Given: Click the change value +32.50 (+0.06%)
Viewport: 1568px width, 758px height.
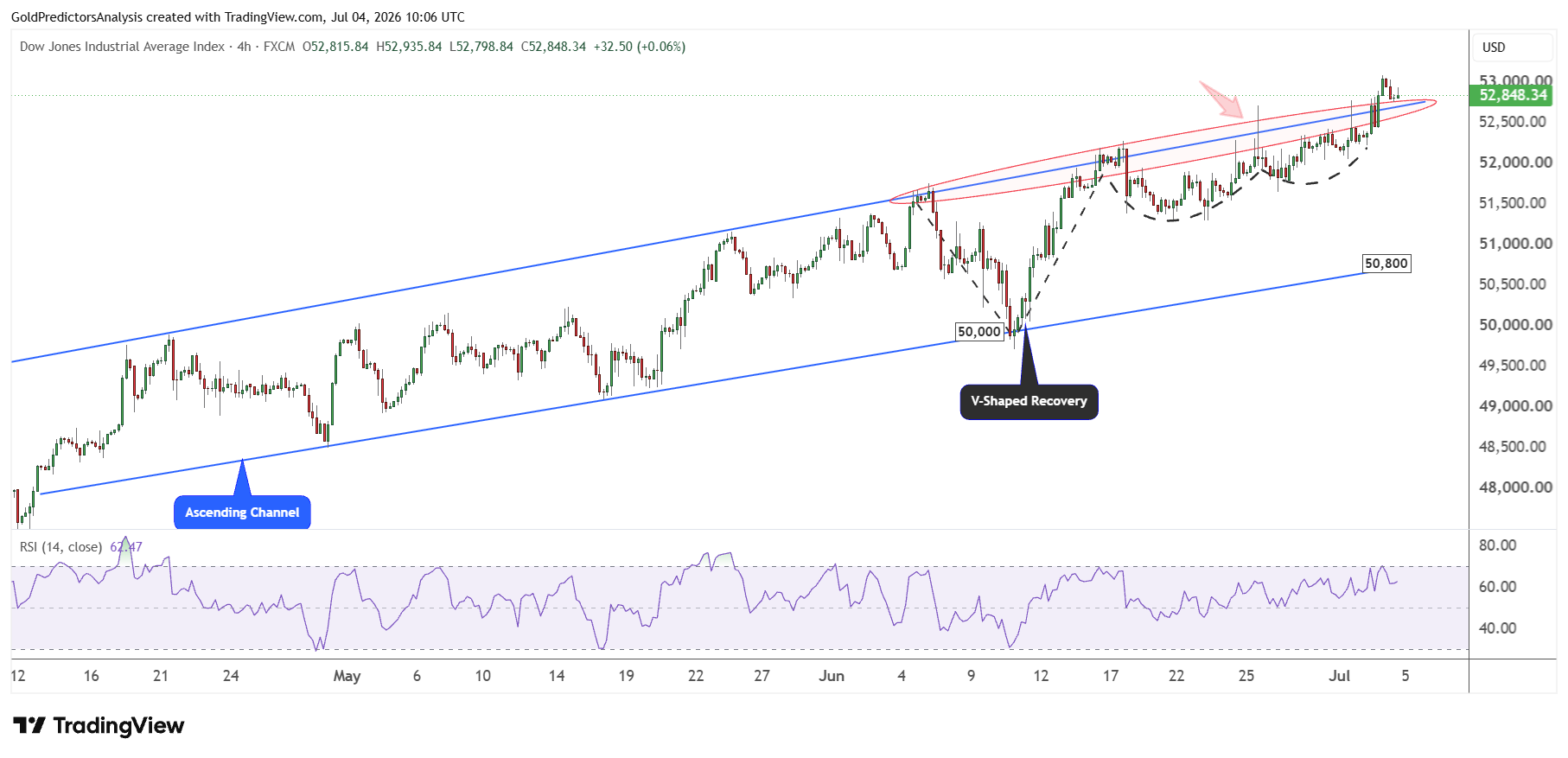Looking at the screenshot, I should (x=640, y=47).
